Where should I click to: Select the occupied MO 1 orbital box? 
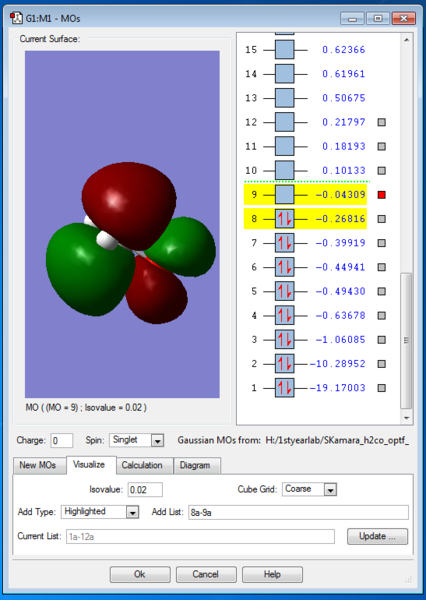click(x=284, y=388)
